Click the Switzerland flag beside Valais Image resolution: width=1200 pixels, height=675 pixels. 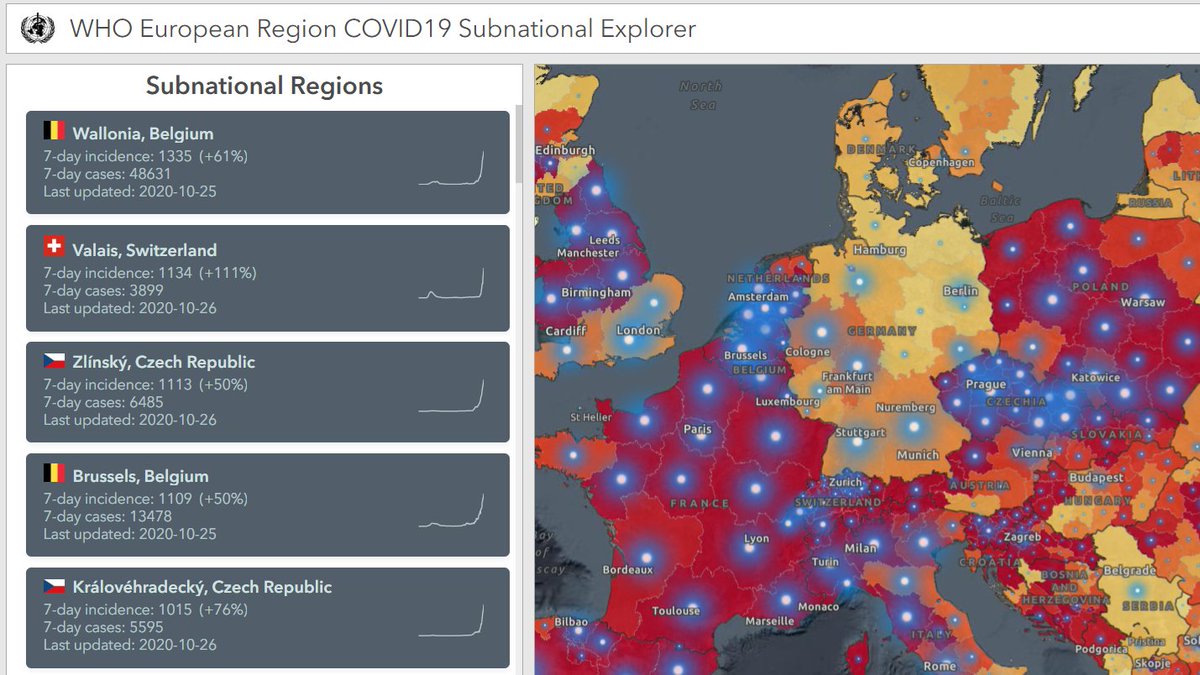click(x=54, y=248)
